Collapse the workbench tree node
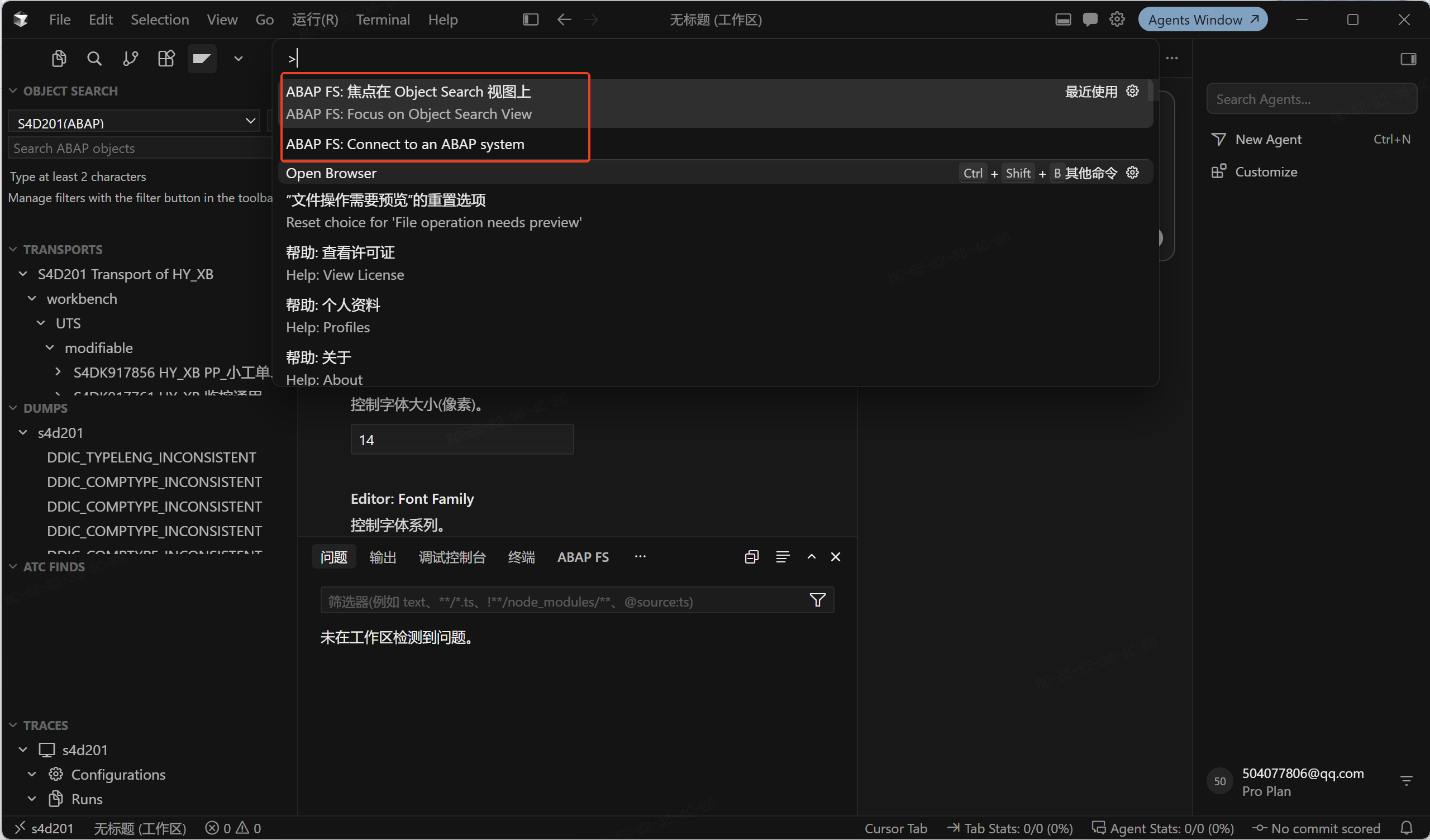1430x840 pixels. 32,299
